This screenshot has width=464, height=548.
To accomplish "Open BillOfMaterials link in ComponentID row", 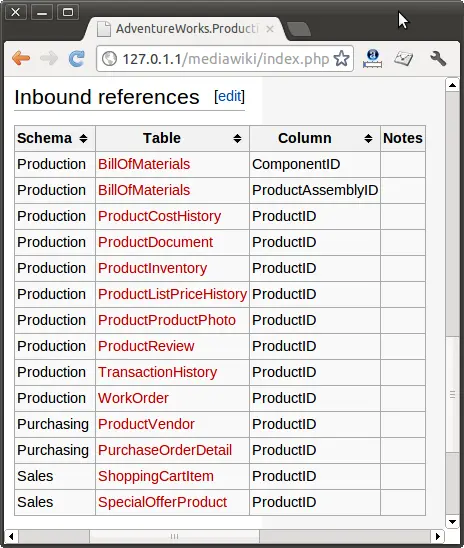I will pyautogui.click(x=144, y=164).
